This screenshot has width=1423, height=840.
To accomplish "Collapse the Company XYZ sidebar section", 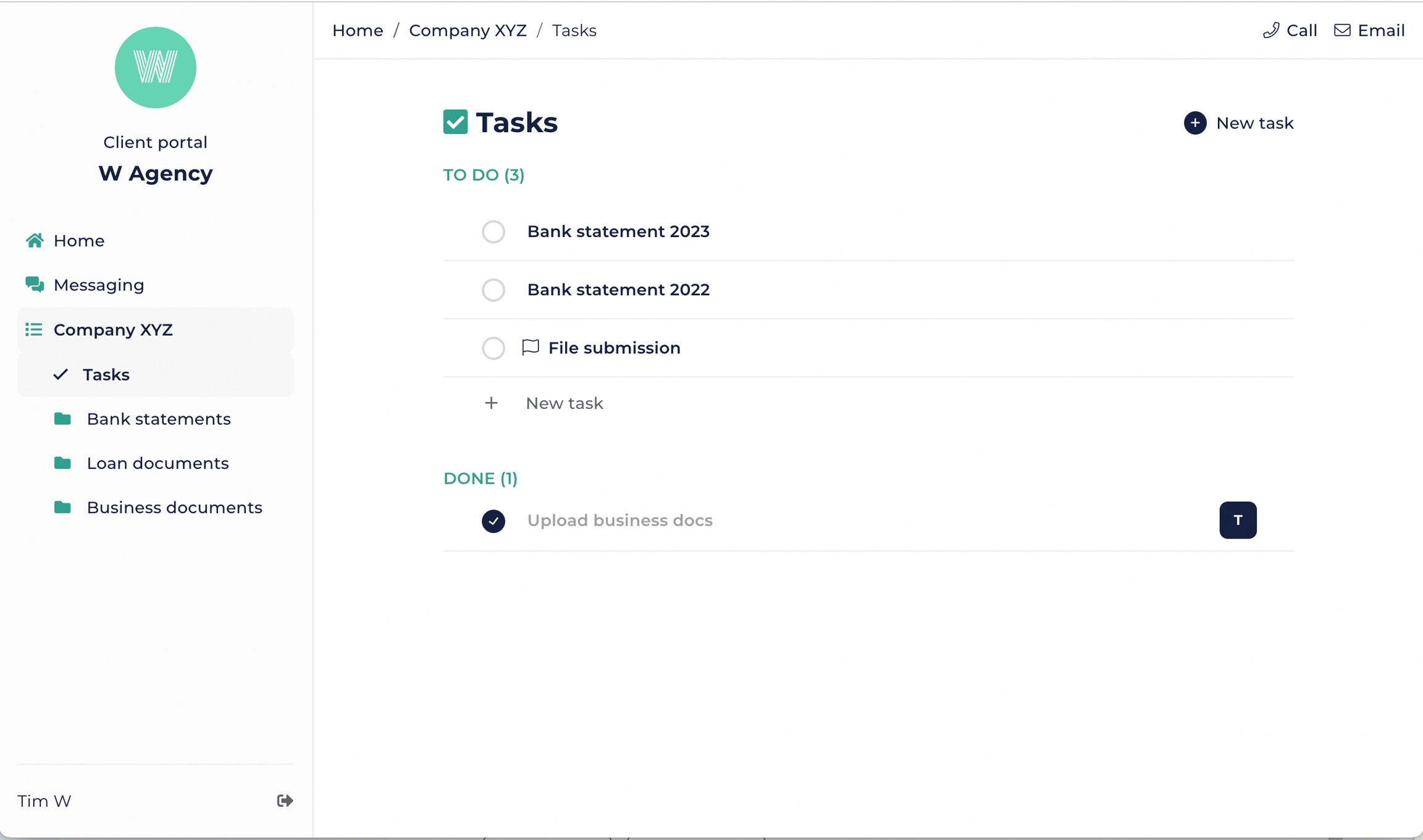I will (112, 330).
